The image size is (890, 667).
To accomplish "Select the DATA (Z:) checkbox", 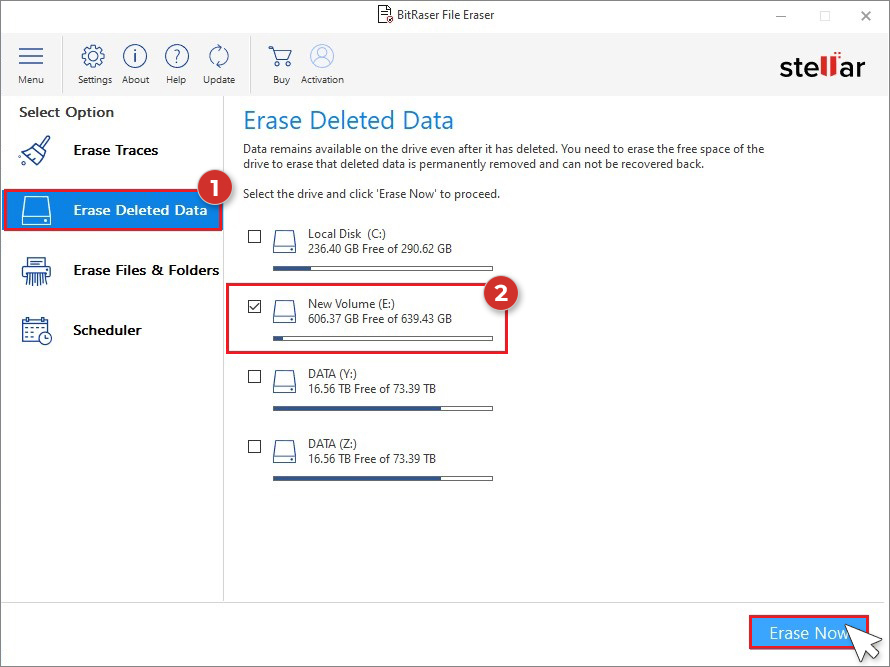I will (254, 446).
